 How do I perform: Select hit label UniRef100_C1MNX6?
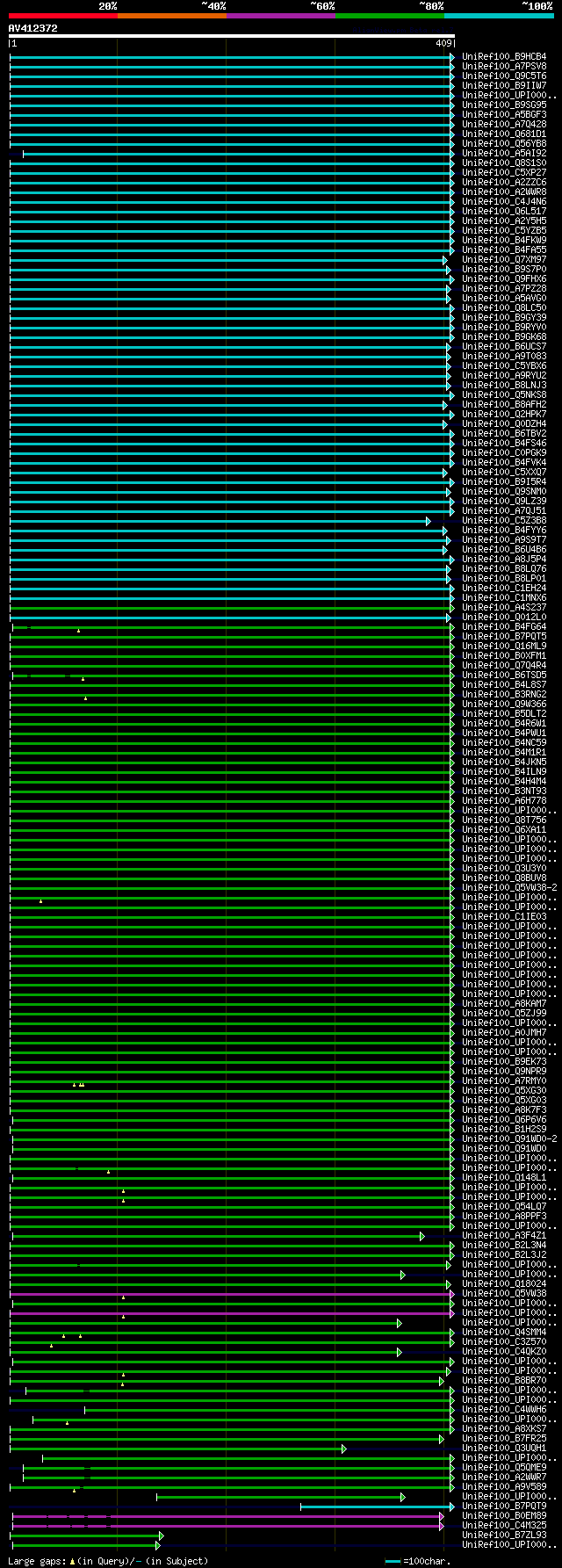coord(504,598)
